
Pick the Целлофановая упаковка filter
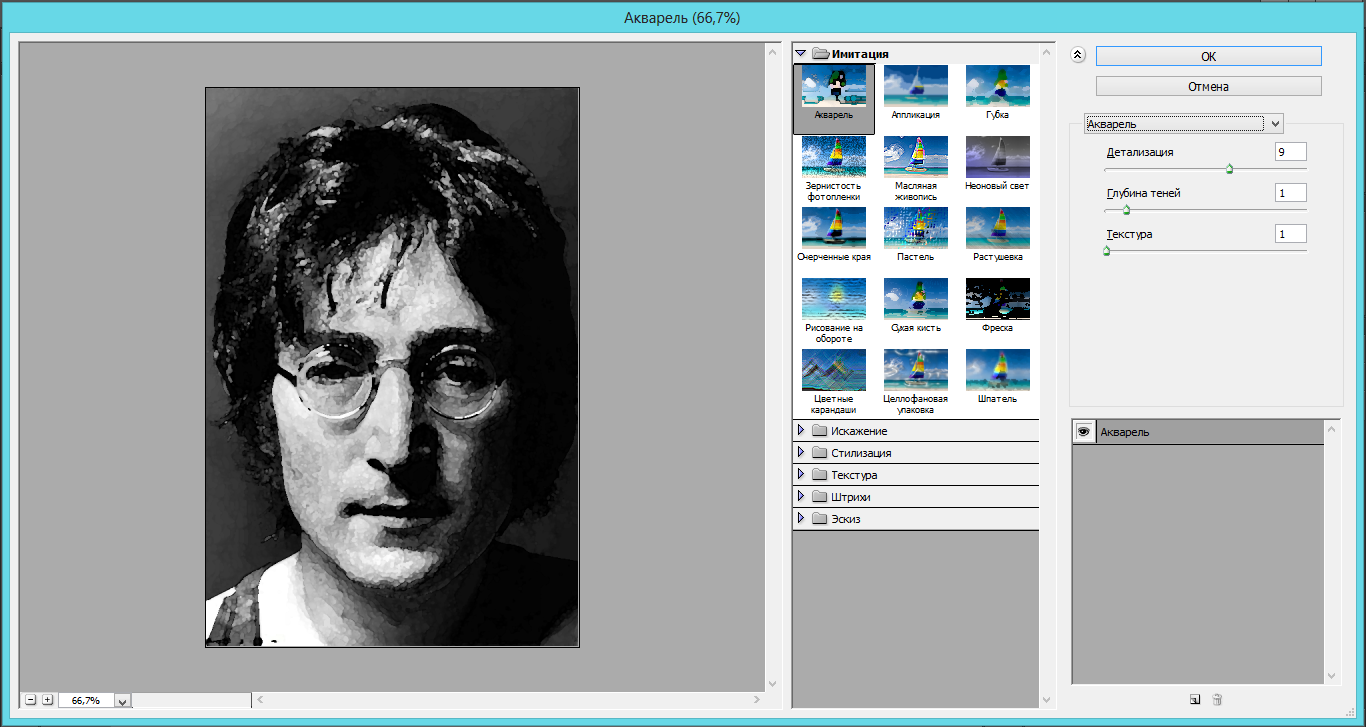pos(916,382)
